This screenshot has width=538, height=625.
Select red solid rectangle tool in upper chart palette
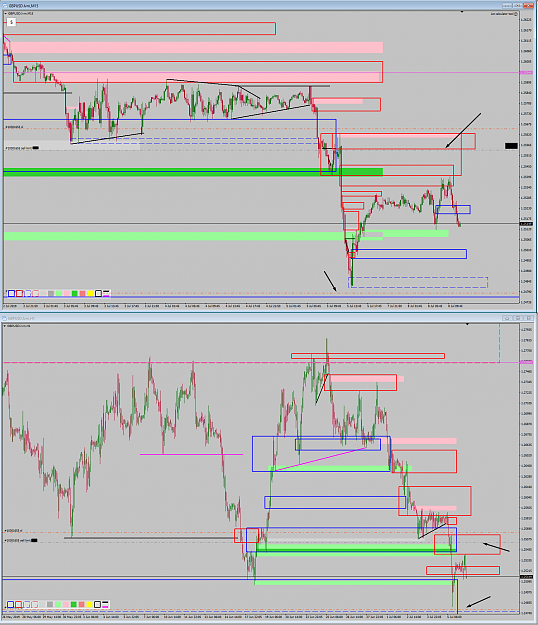pos(19,293)
